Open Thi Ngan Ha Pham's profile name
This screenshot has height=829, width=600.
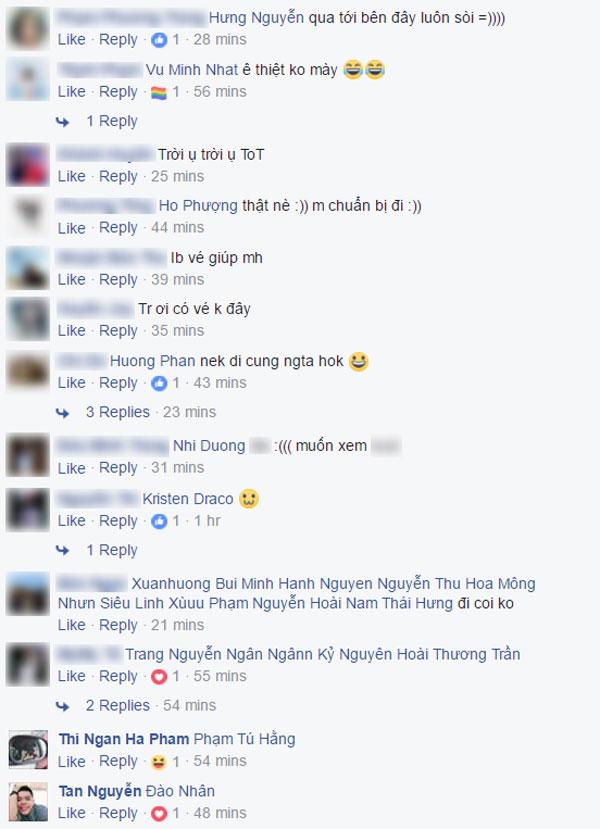(x=124, y=739)
